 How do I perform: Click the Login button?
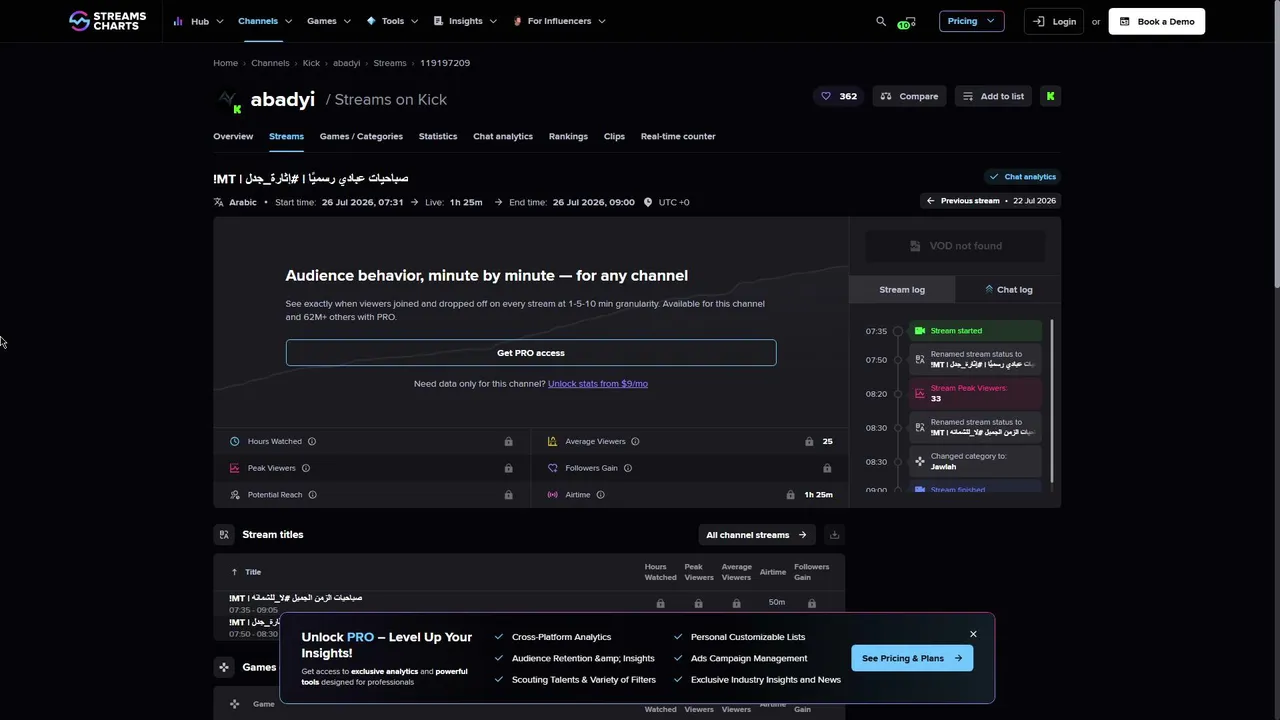click(x=1054, y=21)
